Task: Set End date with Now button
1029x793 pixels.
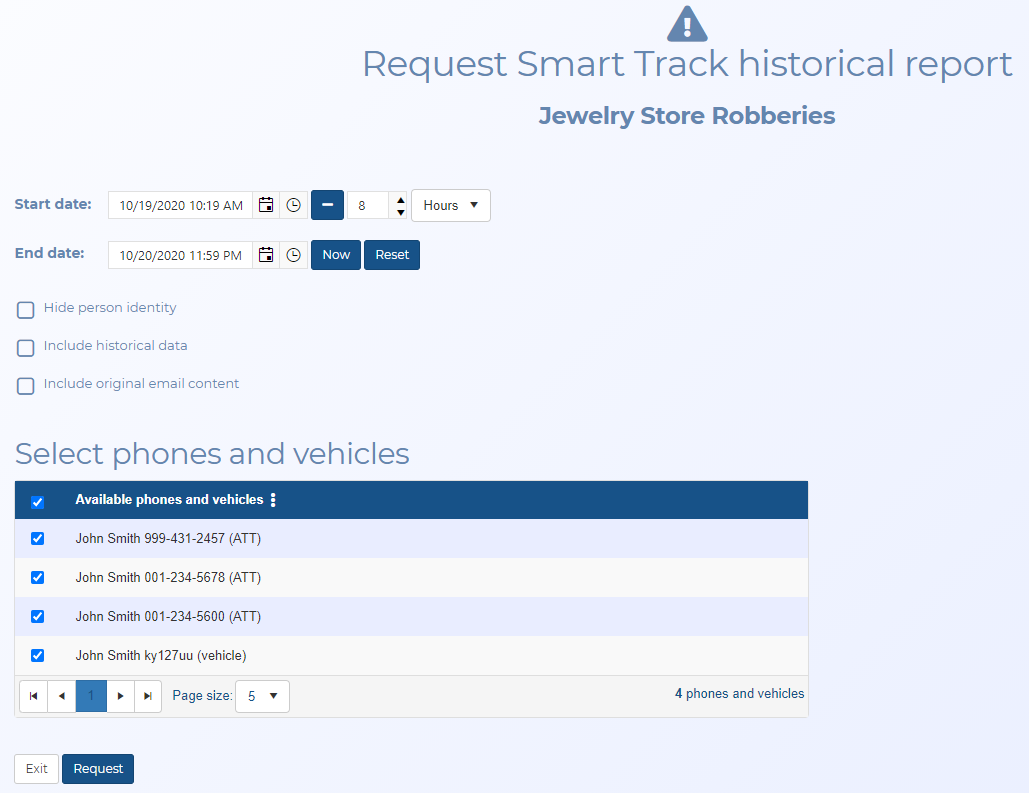Action: click(x=336, y=255)
